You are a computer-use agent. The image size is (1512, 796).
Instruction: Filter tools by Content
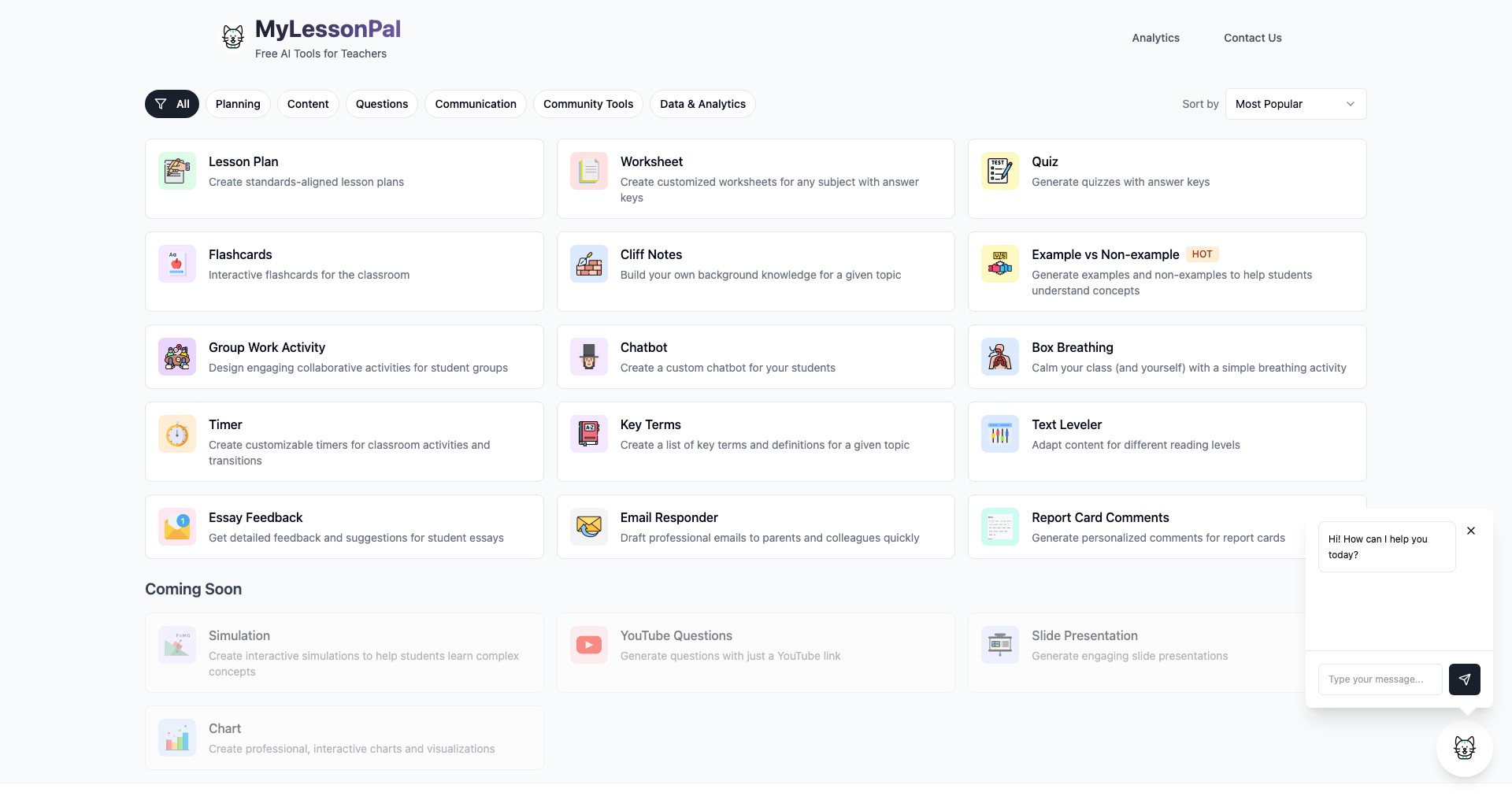(308, 104)
